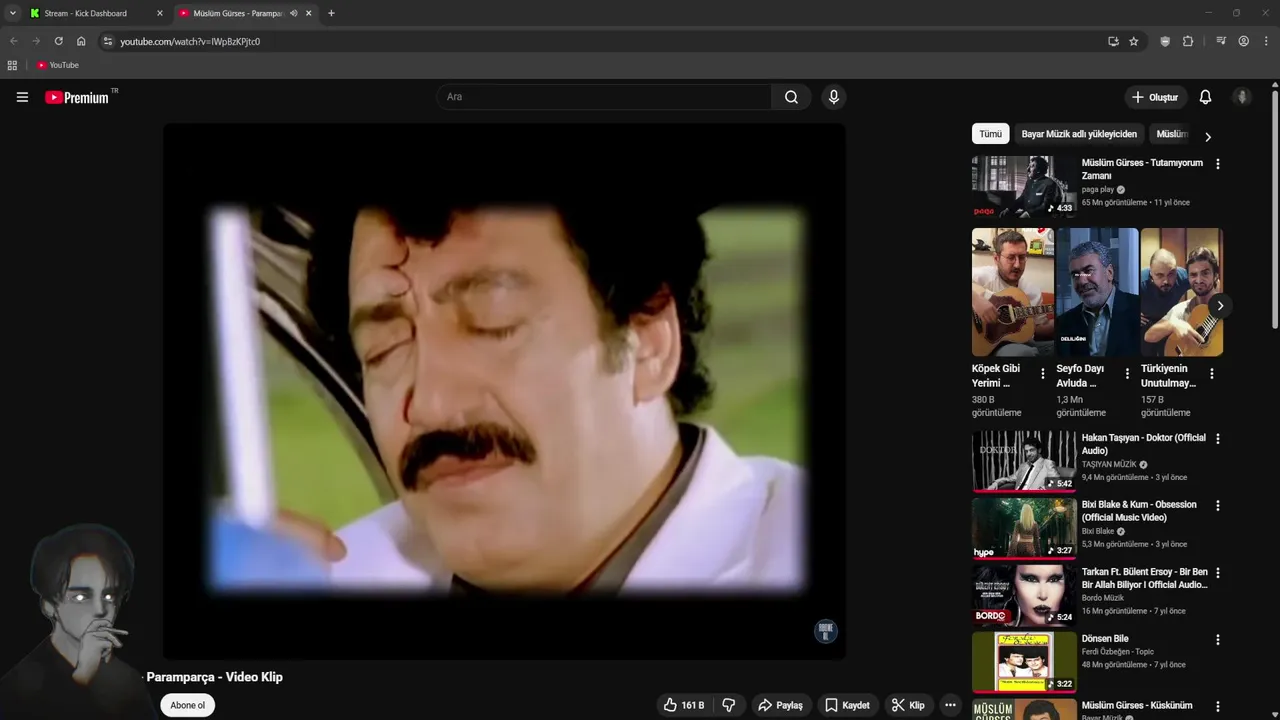Install app icon in address bar

[x=1113, y=41]
